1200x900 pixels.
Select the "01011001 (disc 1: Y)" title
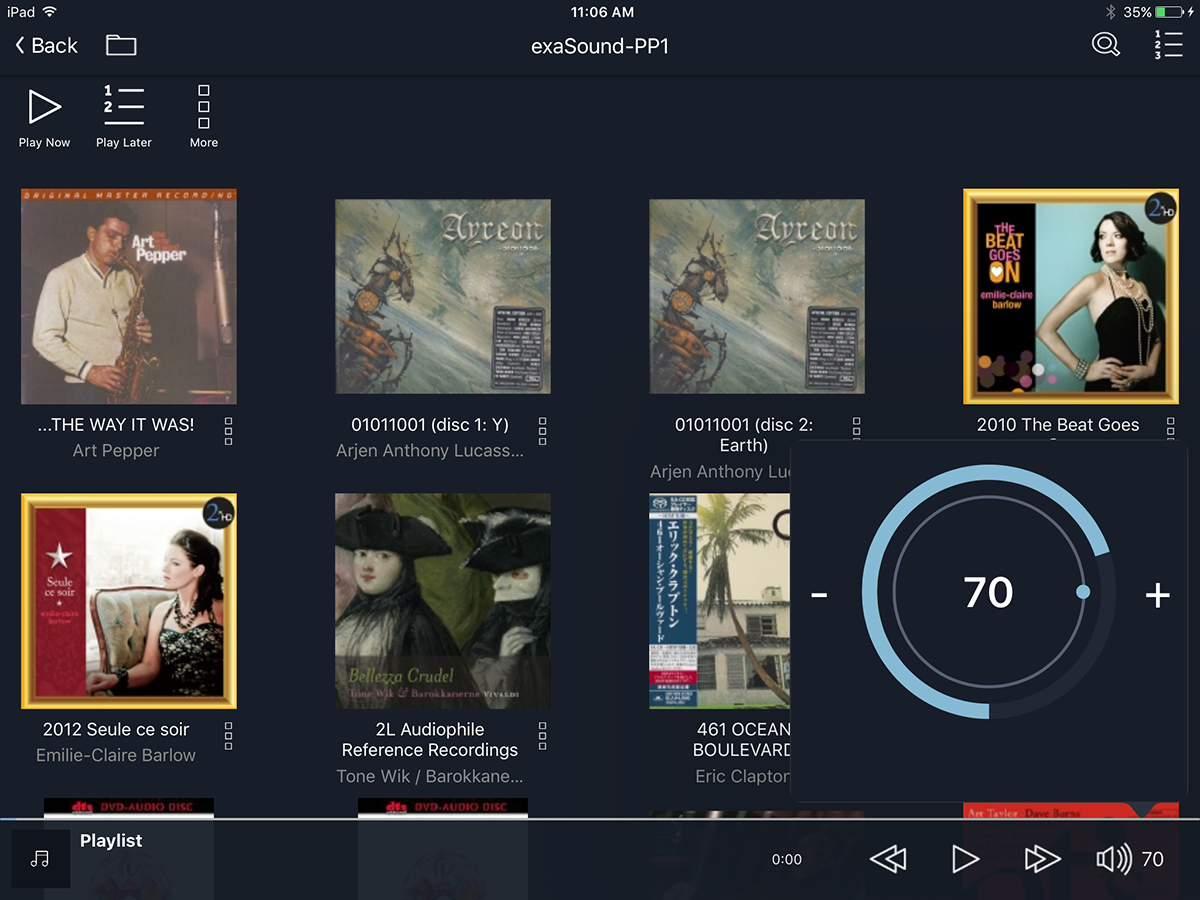click(x=430, y=425)
